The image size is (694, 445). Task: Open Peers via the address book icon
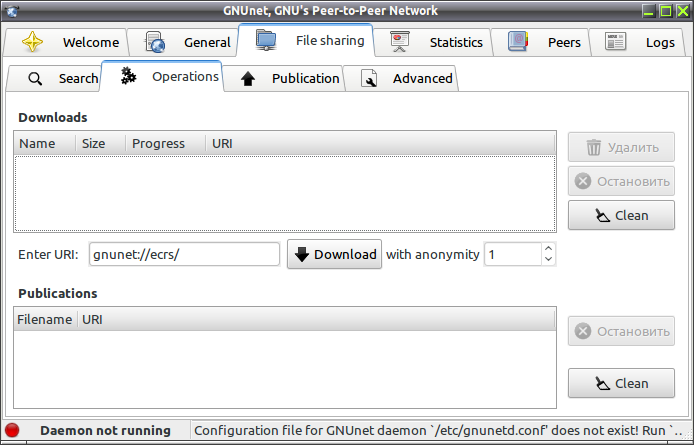tap(518, 42)
